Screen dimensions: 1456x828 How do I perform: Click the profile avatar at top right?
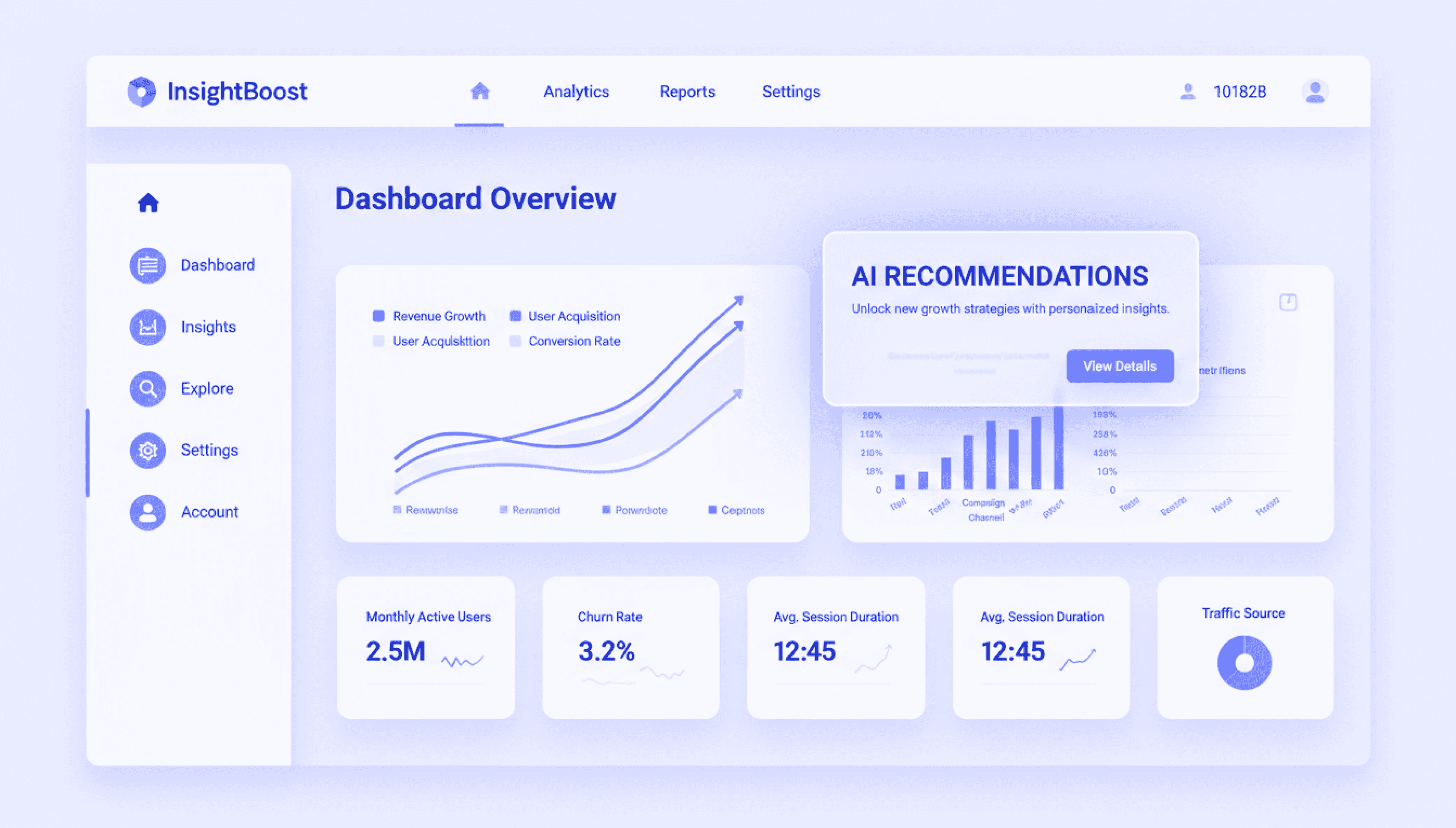pyautogui.click(x=1314, y=91)
